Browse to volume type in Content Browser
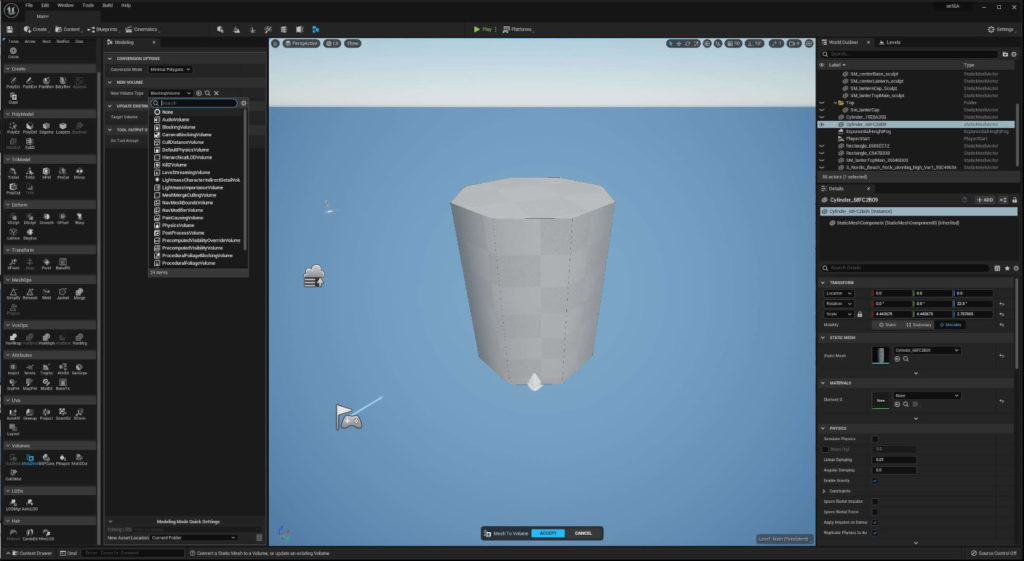Image resolution: width=1024 pixels, height=561 pixels. point(208,93)
